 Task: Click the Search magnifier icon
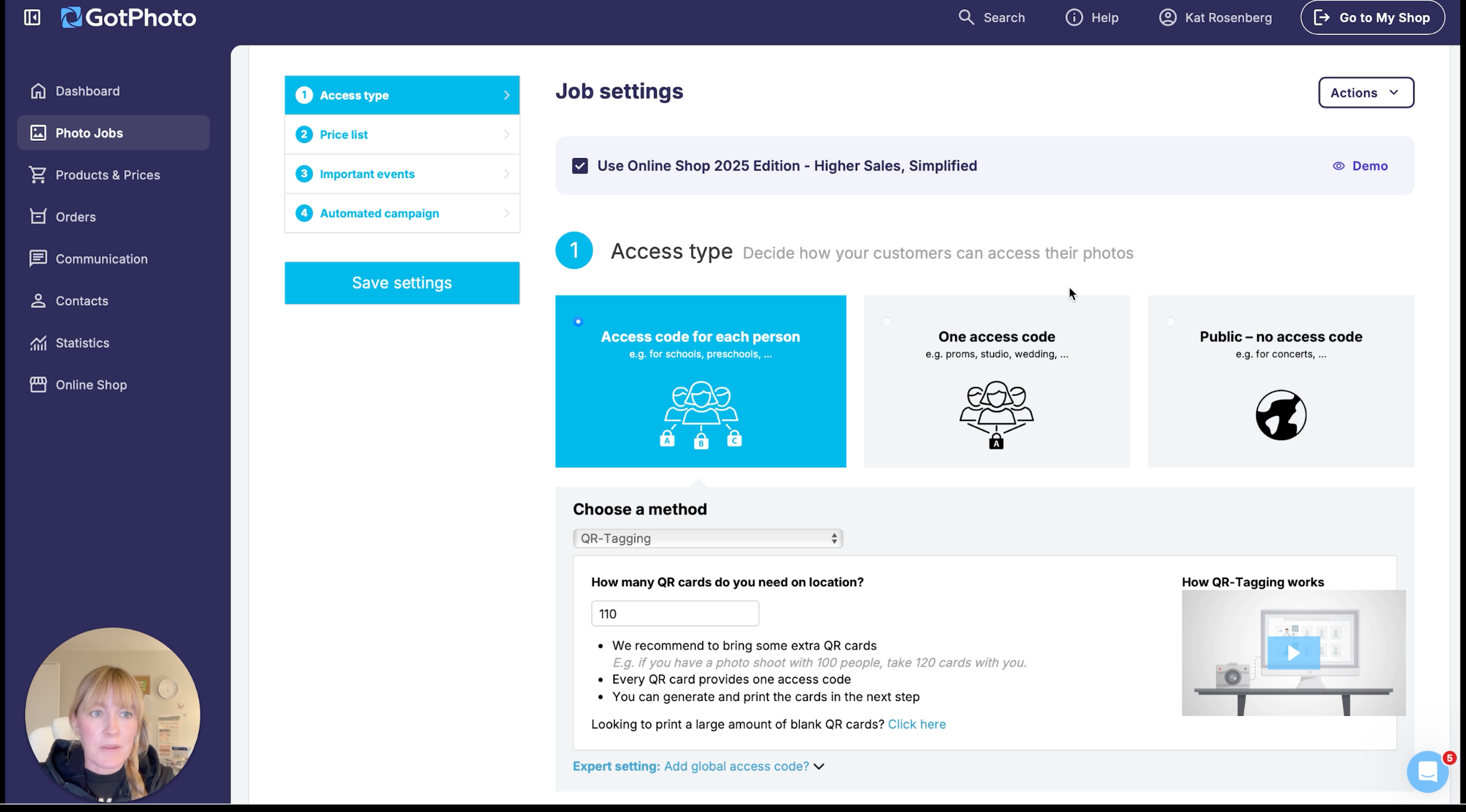(966, 17)
